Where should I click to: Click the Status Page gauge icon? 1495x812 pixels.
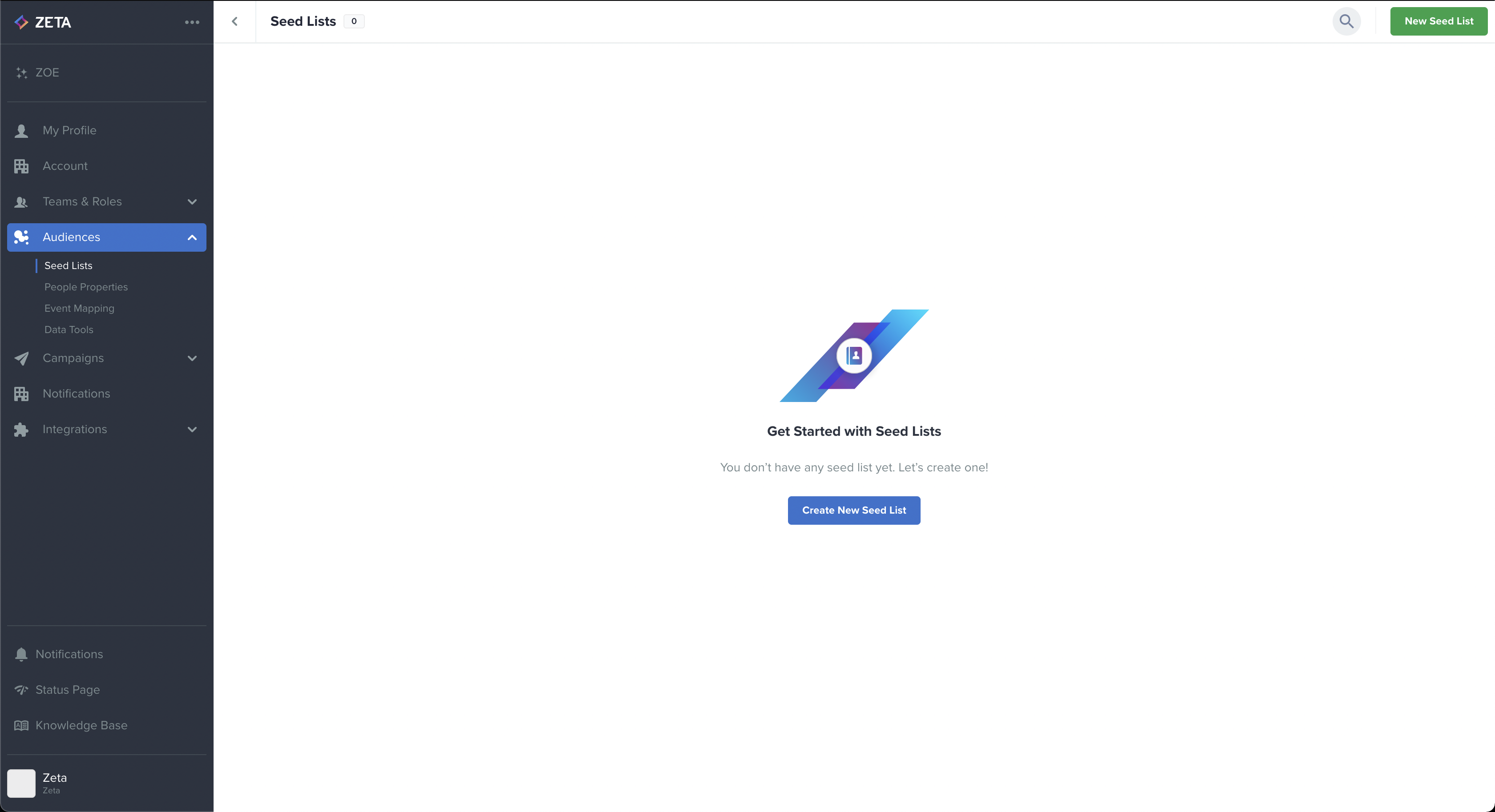tap(21, 690)
